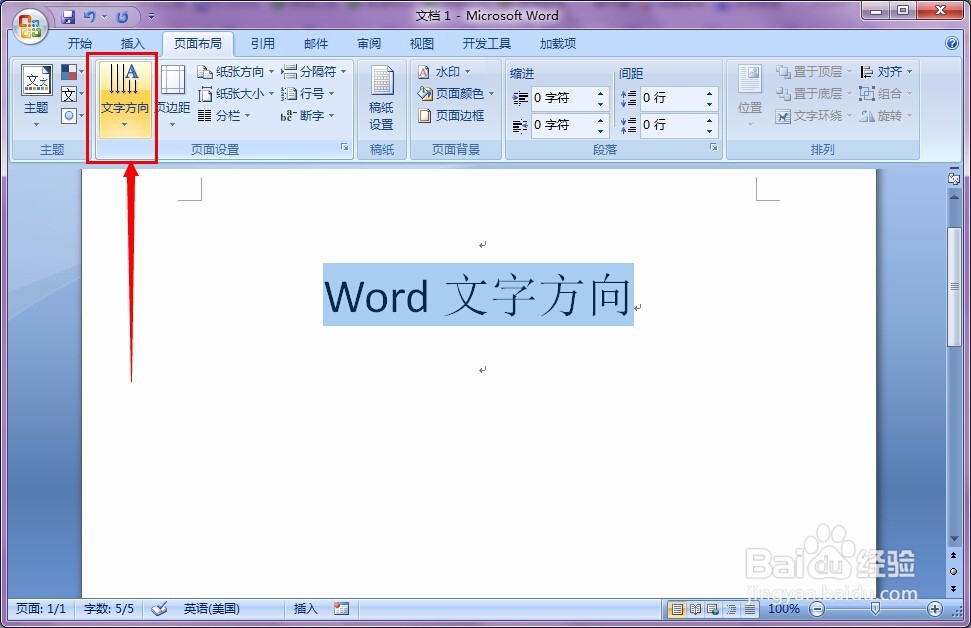Switch to print layout view

677,609
